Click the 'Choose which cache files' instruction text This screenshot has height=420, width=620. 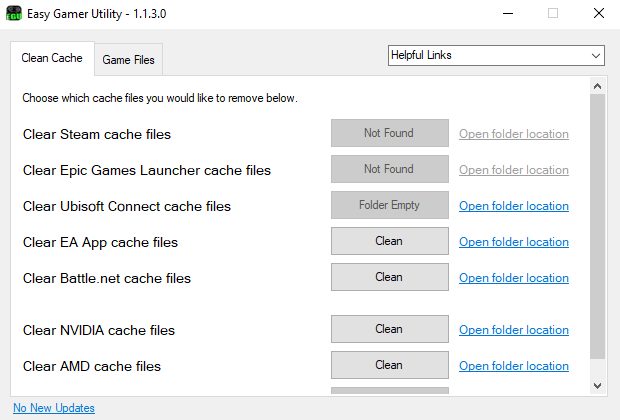tap(160, 98)
